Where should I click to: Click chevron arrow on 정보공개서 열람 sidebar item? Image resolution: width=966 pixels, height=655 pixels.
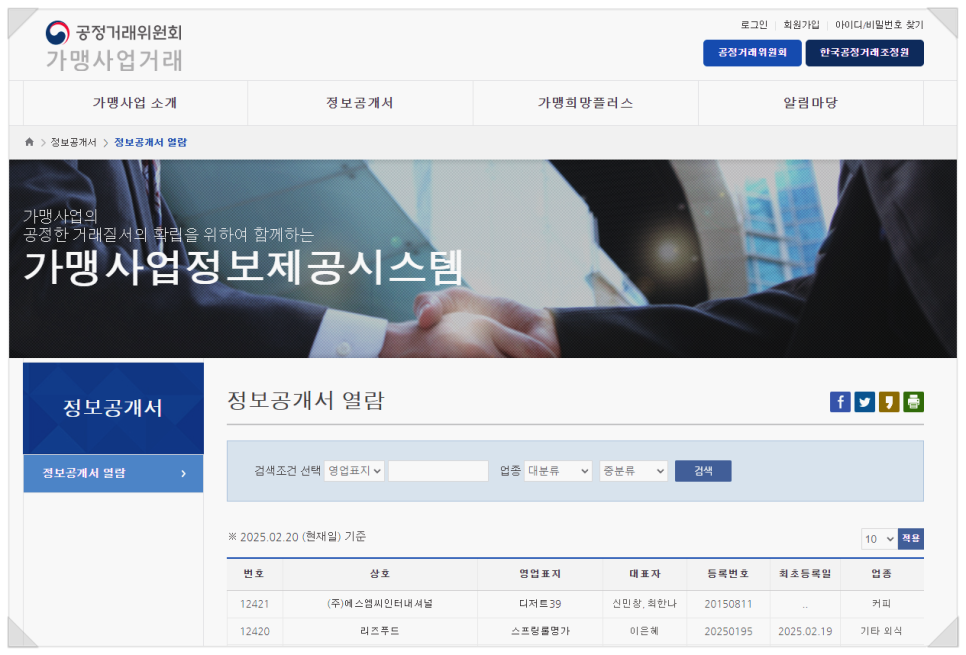tap(184, 473)
